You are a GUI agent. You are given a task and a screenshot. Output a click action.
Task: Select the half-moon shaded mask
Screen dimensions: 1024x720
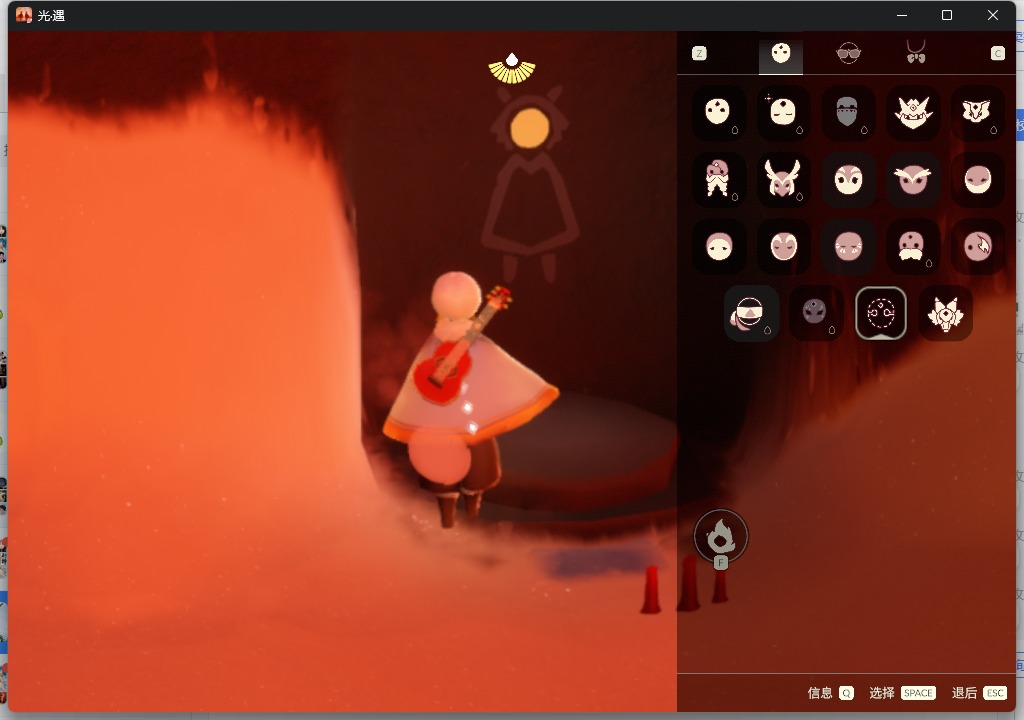coord(978,179)
